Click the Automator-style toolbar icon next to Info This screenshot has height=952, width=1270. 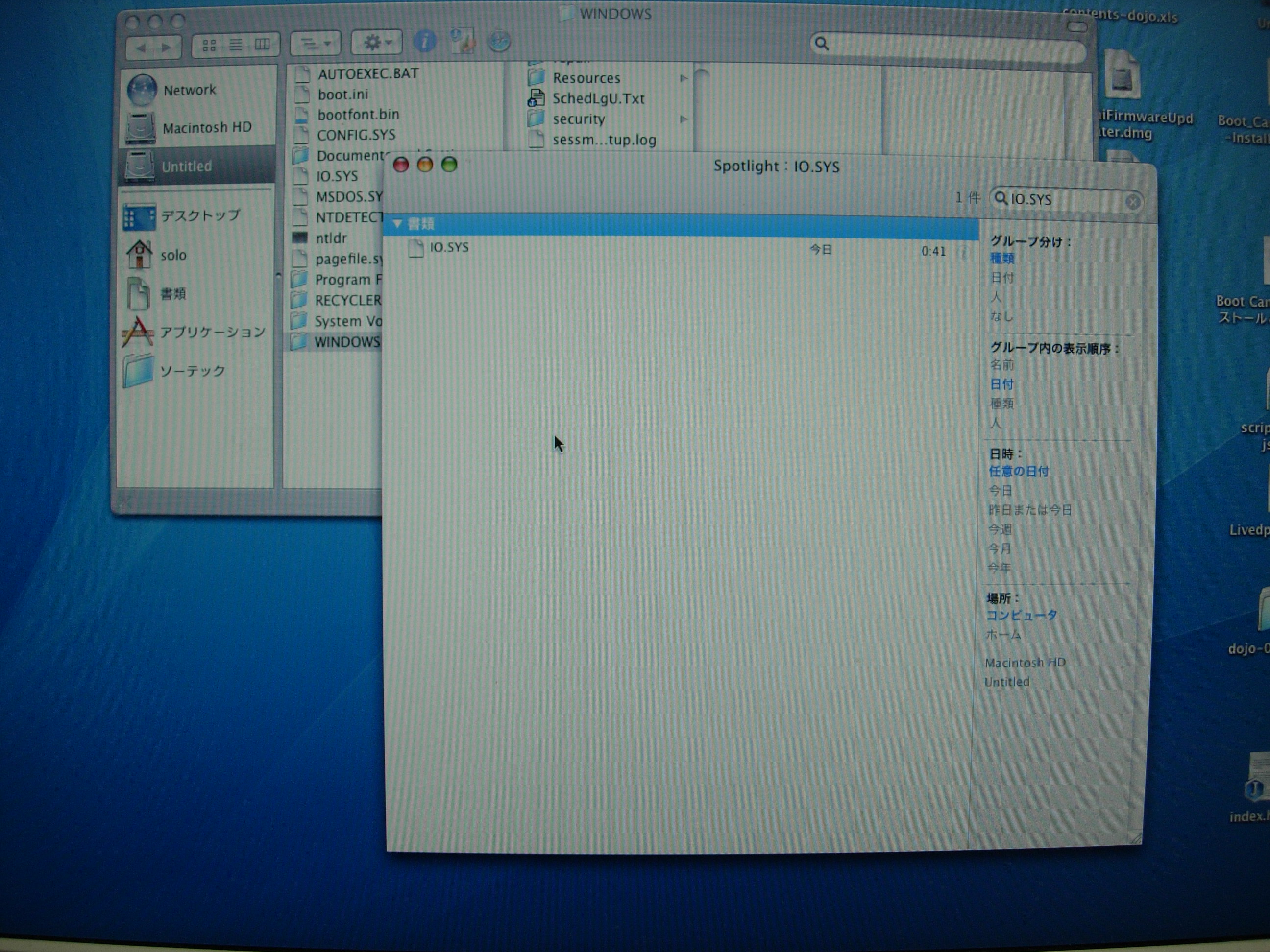tap(462, 41)
